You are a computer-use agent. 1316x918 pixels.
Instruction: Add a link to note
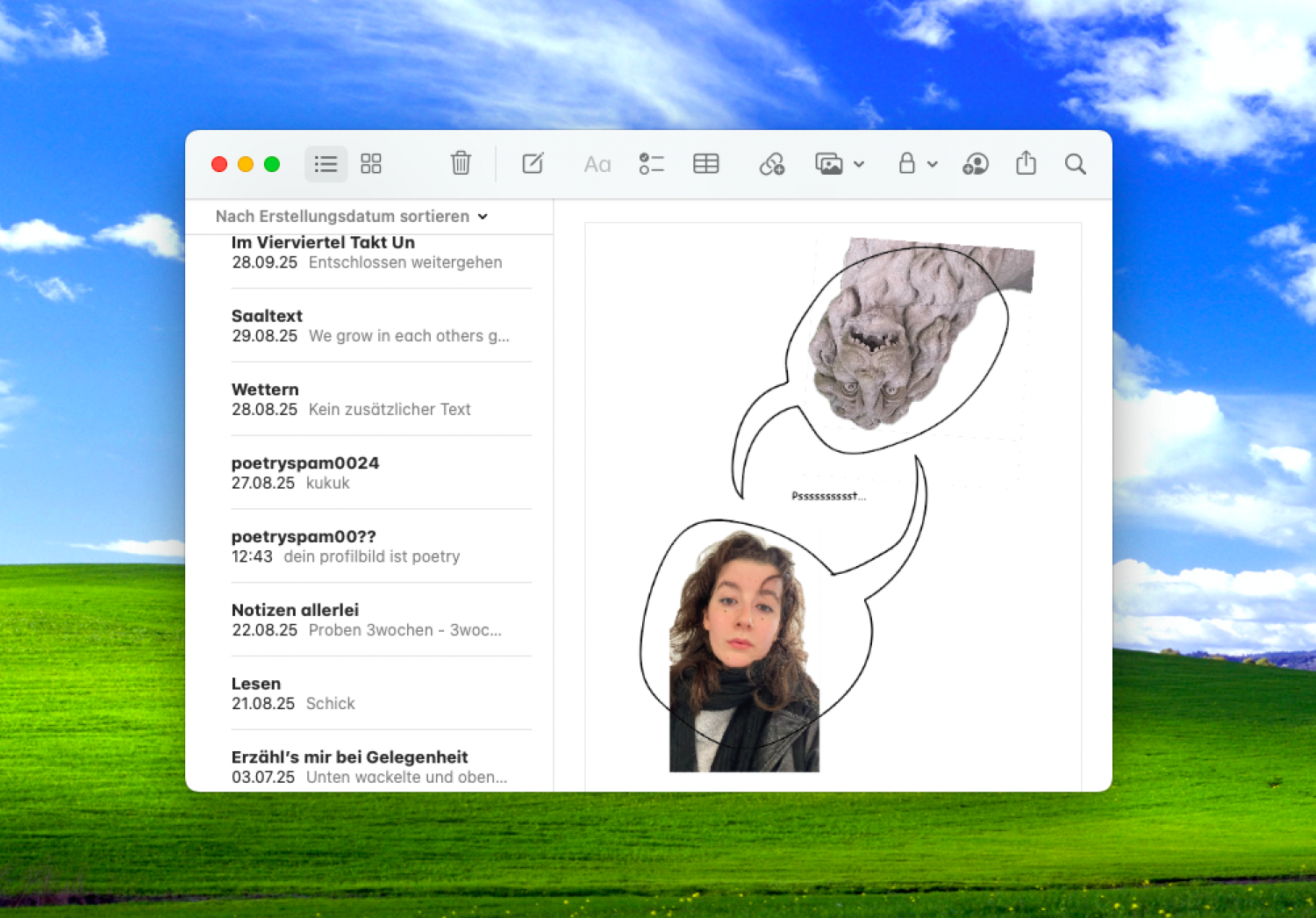click(771, 164)
